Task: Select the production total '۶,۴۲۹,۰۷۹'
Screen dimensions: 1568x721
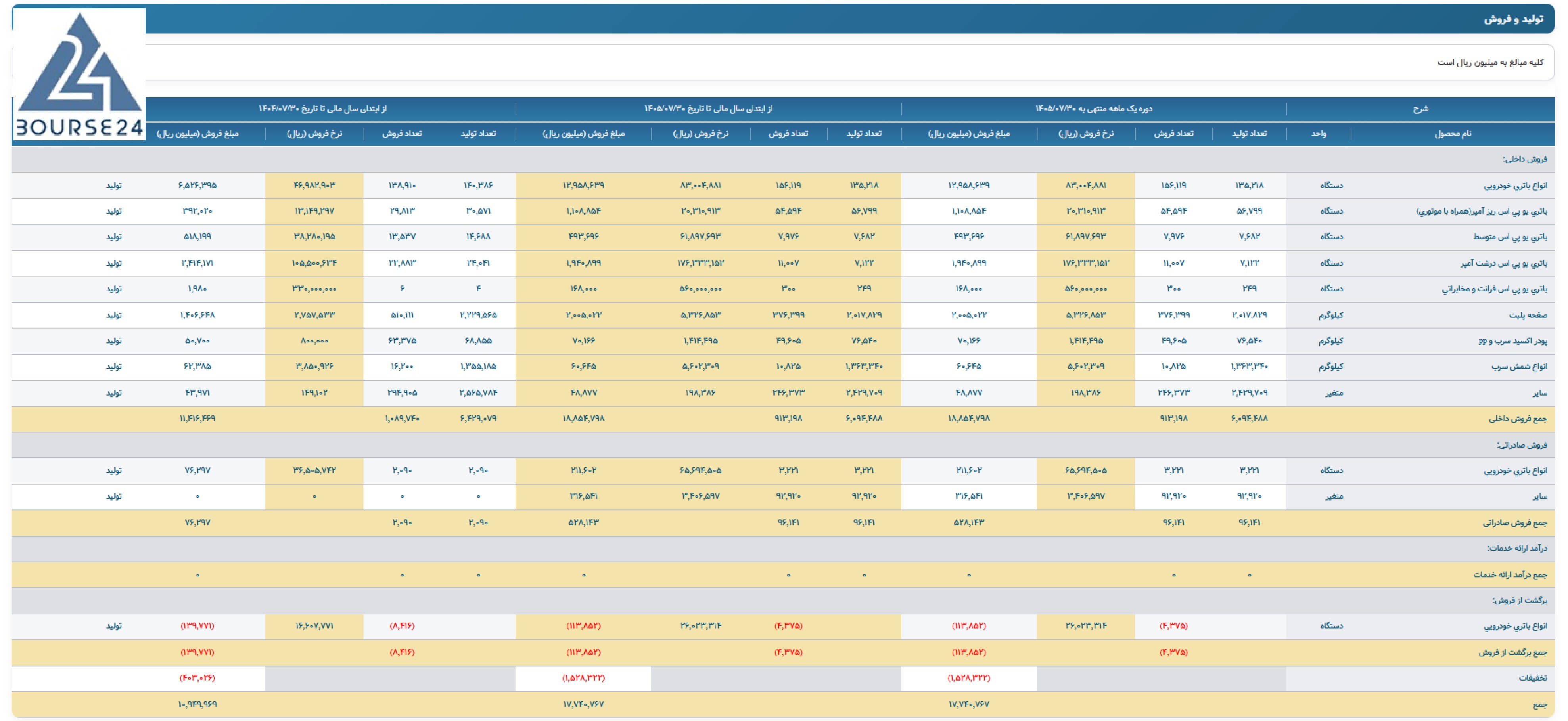Action: click(478, 419)
